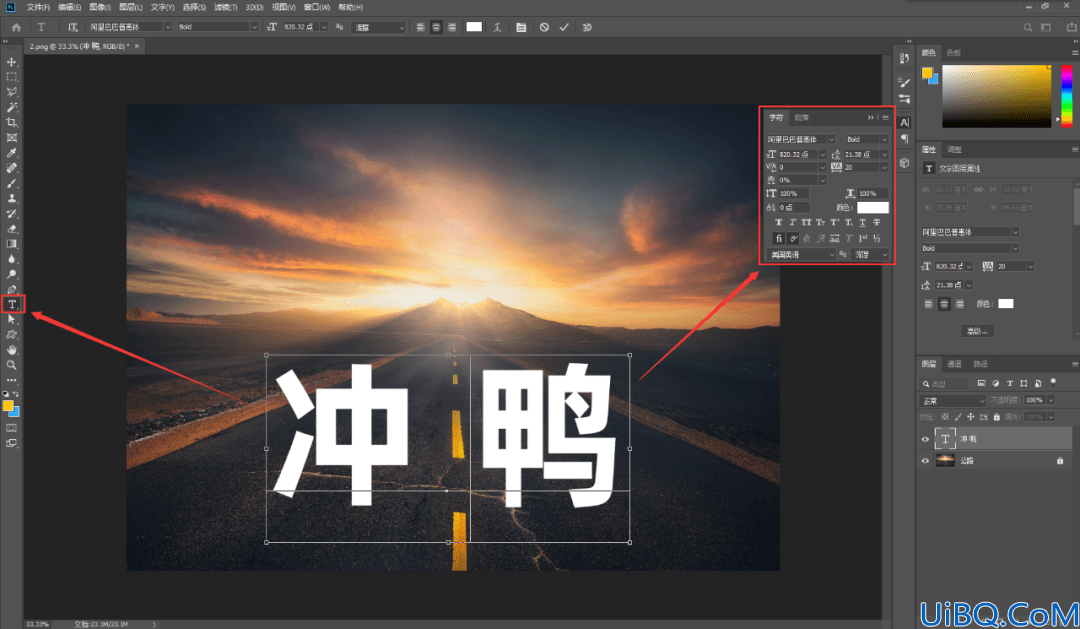The image size is (1080, 629).
Task: Select right align text in Properties panel
Action: [959, 304]
